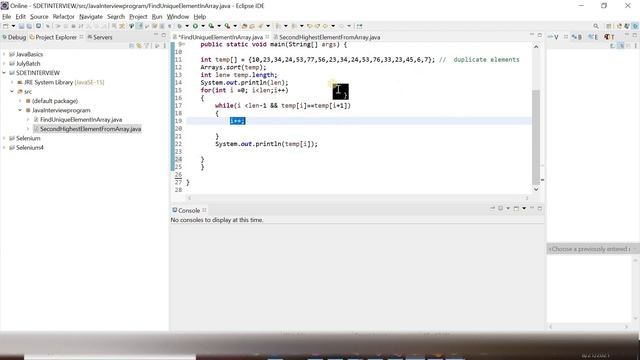Image resolution: width=640 pixels, height=360 pixels.
Task: Click the Save toolbar icon
Action: 21,26
